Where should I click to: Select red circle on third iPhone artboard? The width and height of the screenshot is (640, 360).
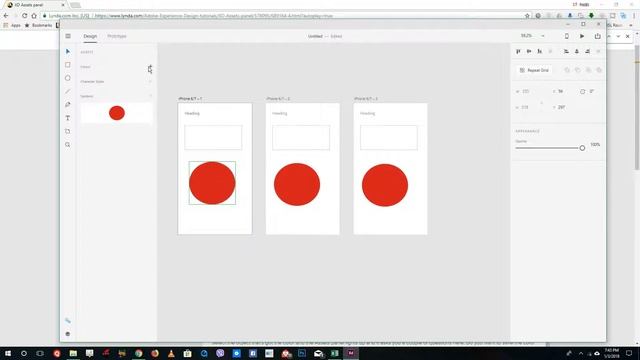tap(385, 185)
